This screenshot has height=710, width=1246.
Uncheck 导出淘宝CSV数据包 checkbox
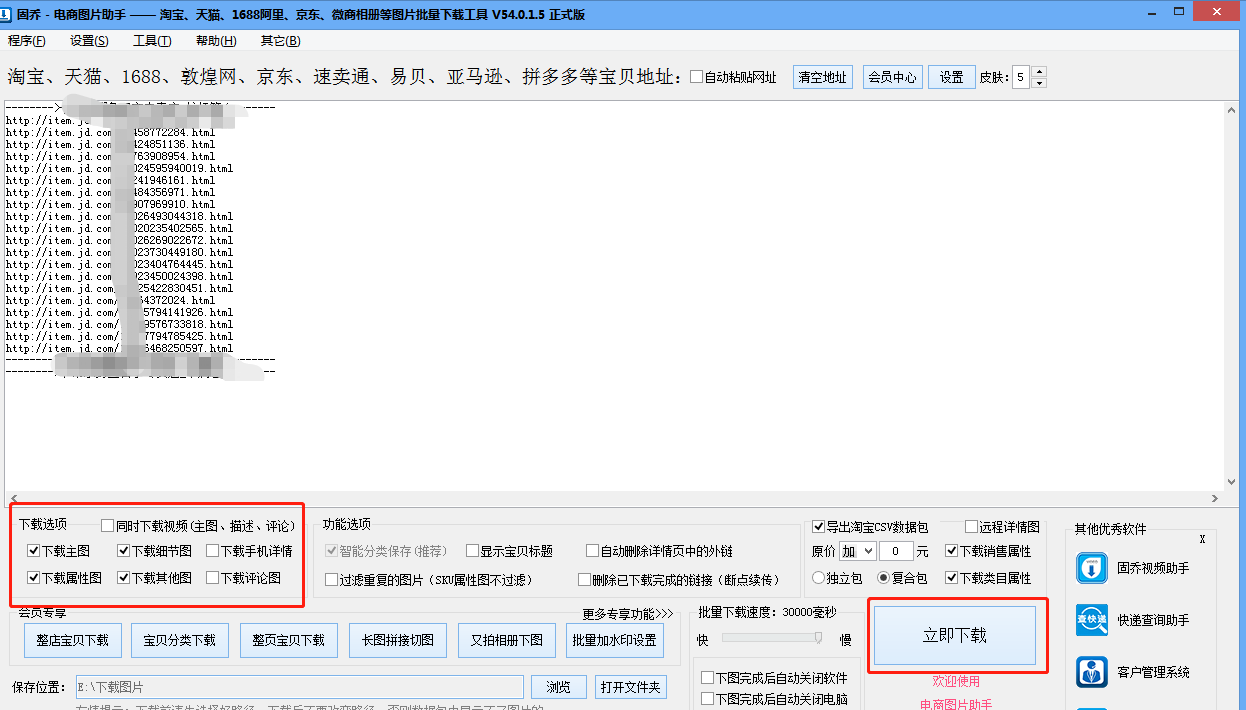(819, 526)
